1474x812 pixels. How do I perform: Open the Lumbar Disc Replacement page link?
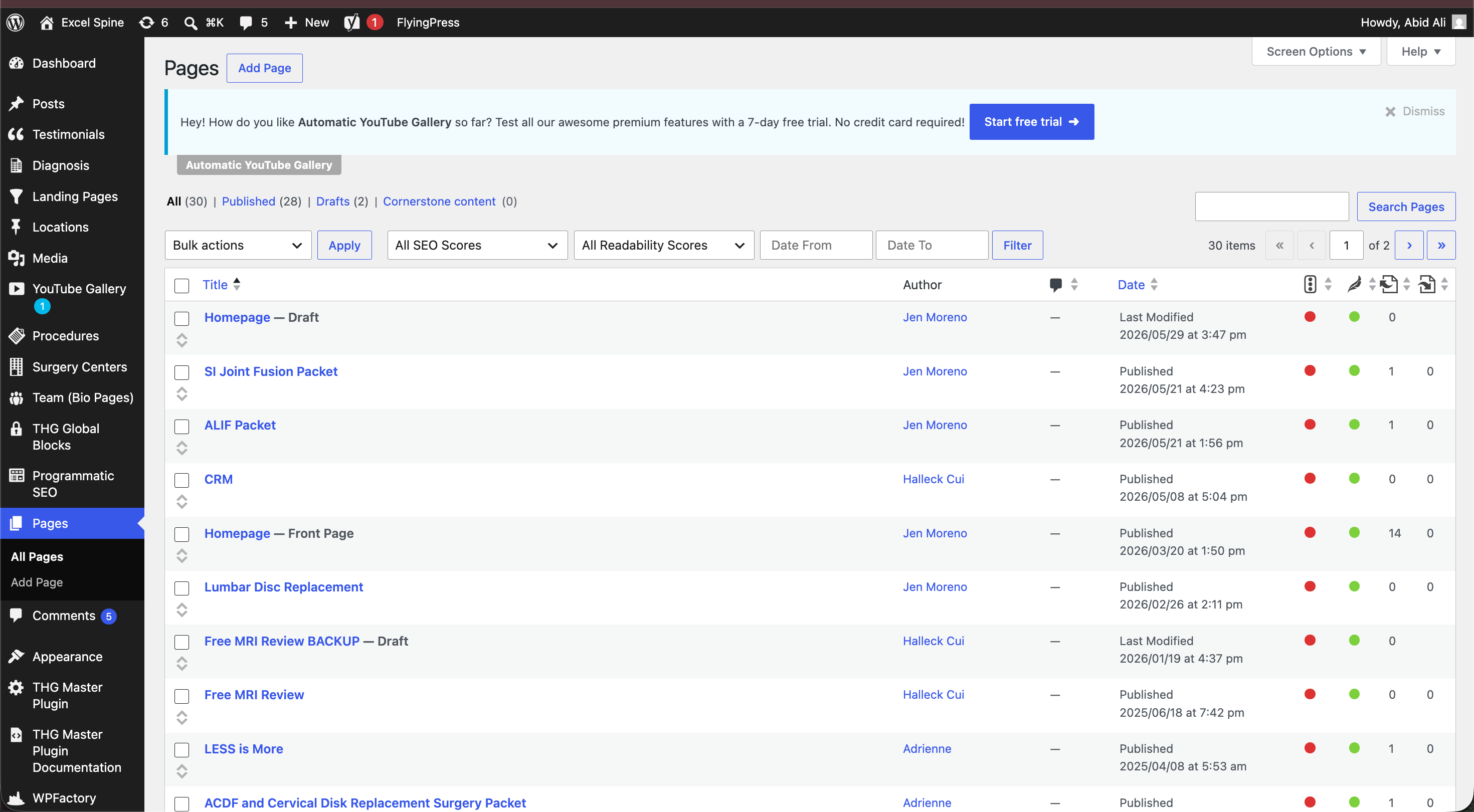click(283, 587)
